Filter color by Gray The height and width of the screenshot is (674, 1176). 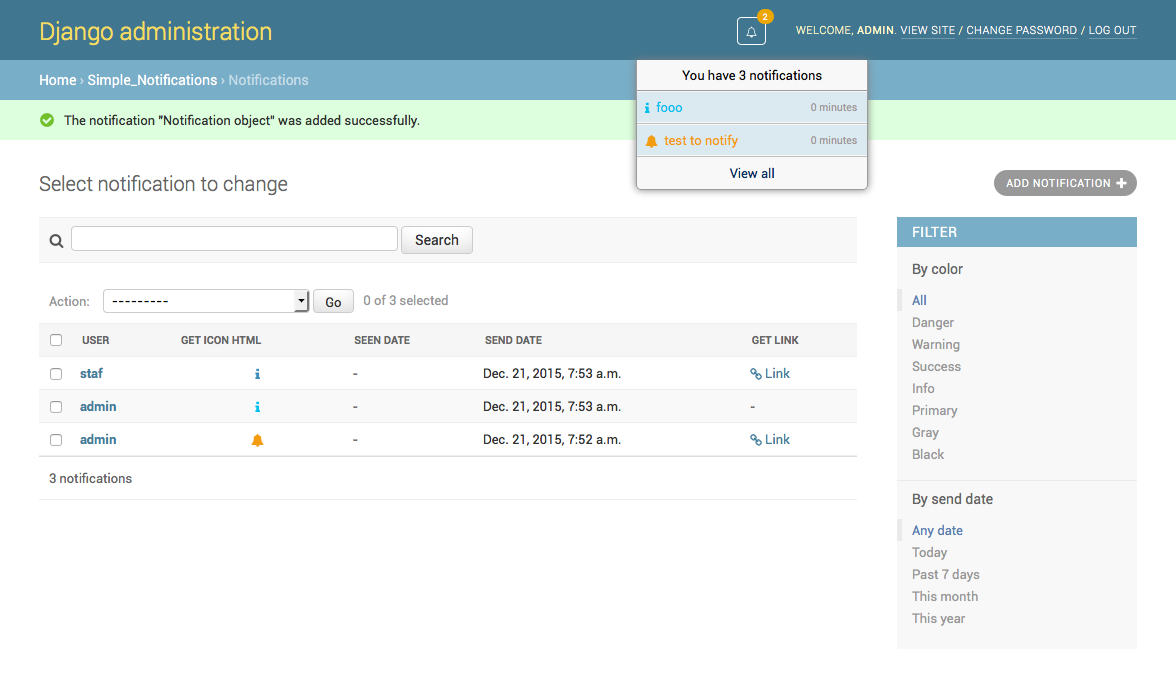pos(926,433)
